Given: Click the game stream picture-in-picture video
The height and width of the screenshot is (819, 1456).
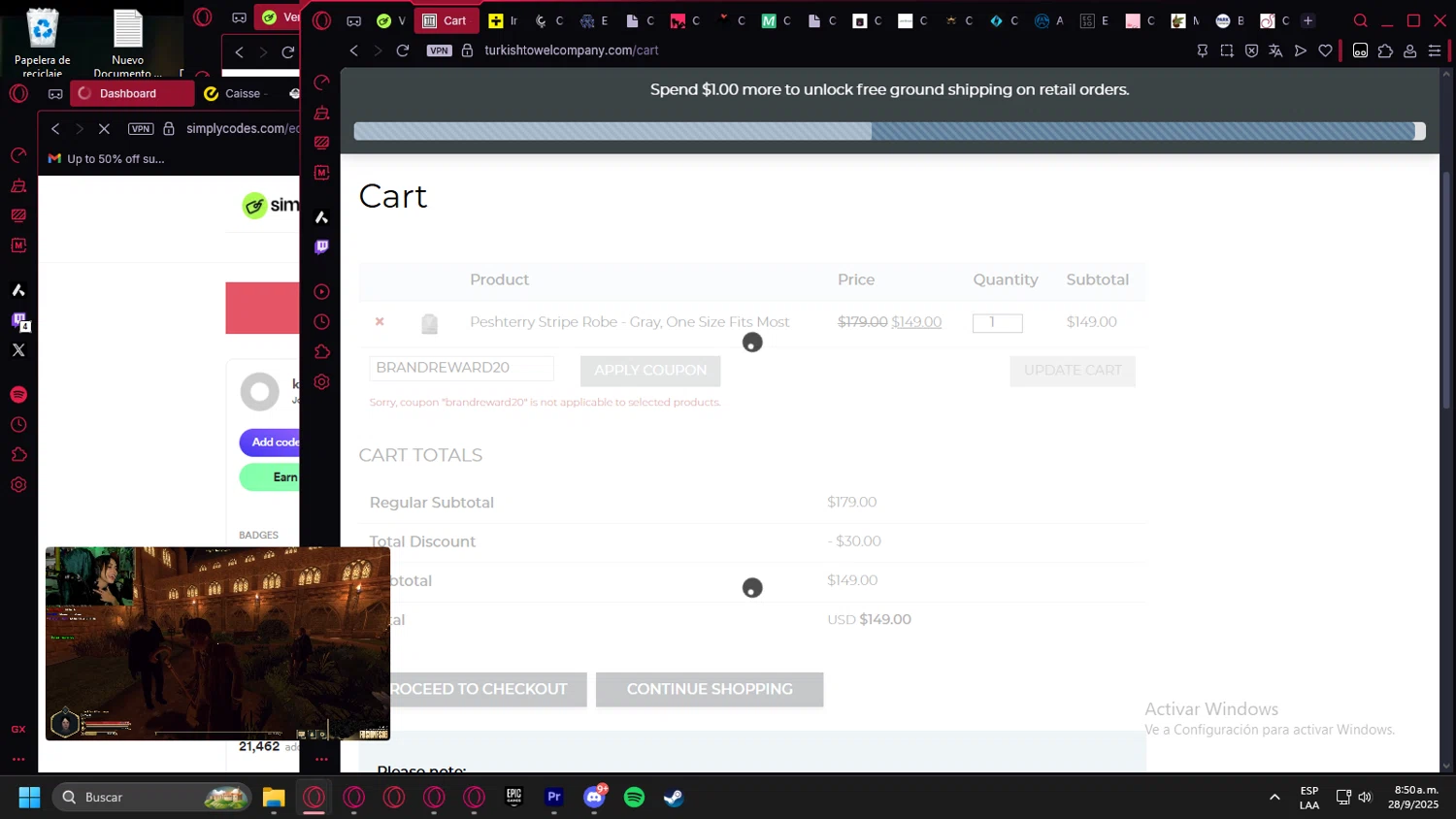Looking at the screenshot, I should (x=217, y=643).
